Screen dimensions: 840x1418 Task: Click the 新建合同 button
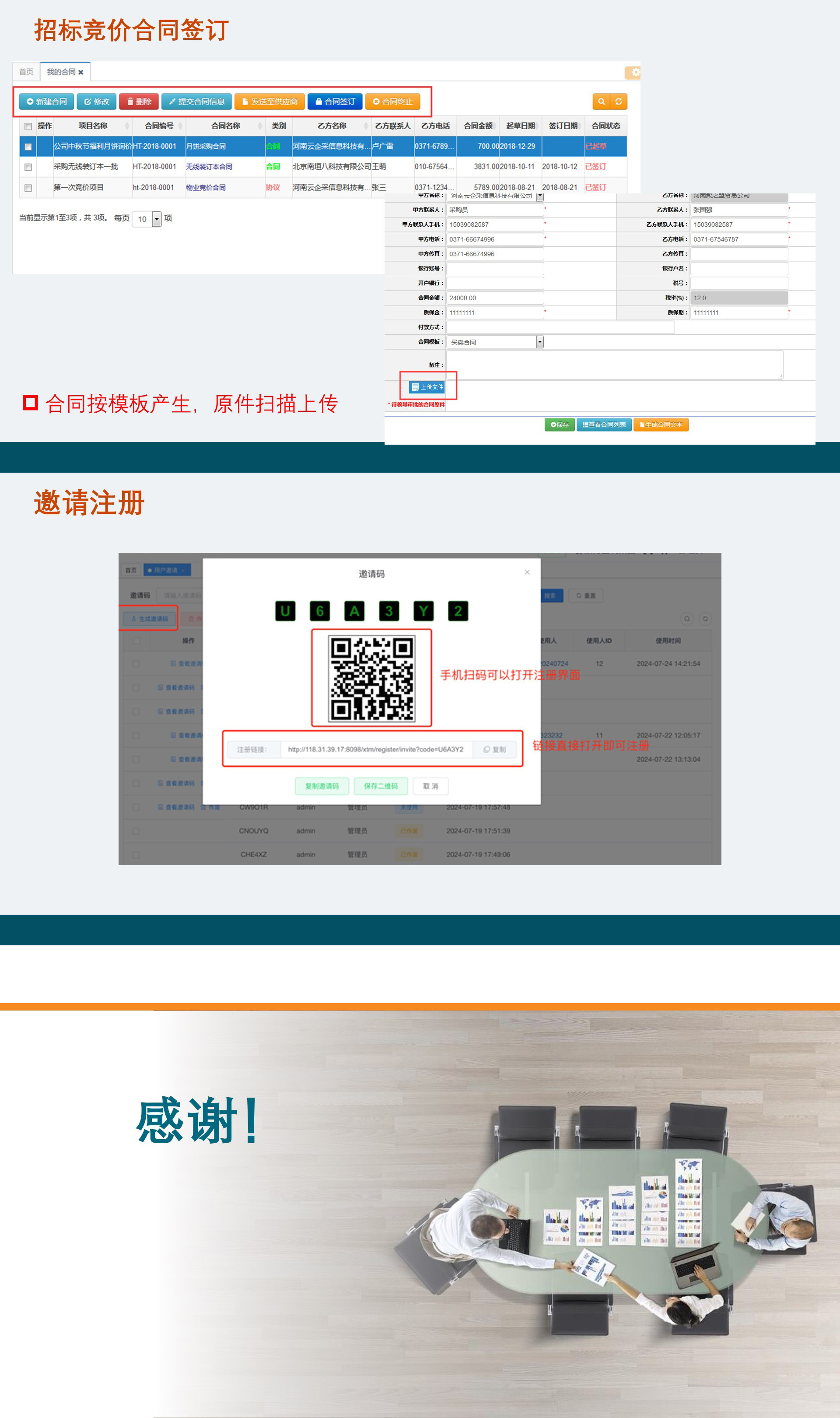coord(46,102)
